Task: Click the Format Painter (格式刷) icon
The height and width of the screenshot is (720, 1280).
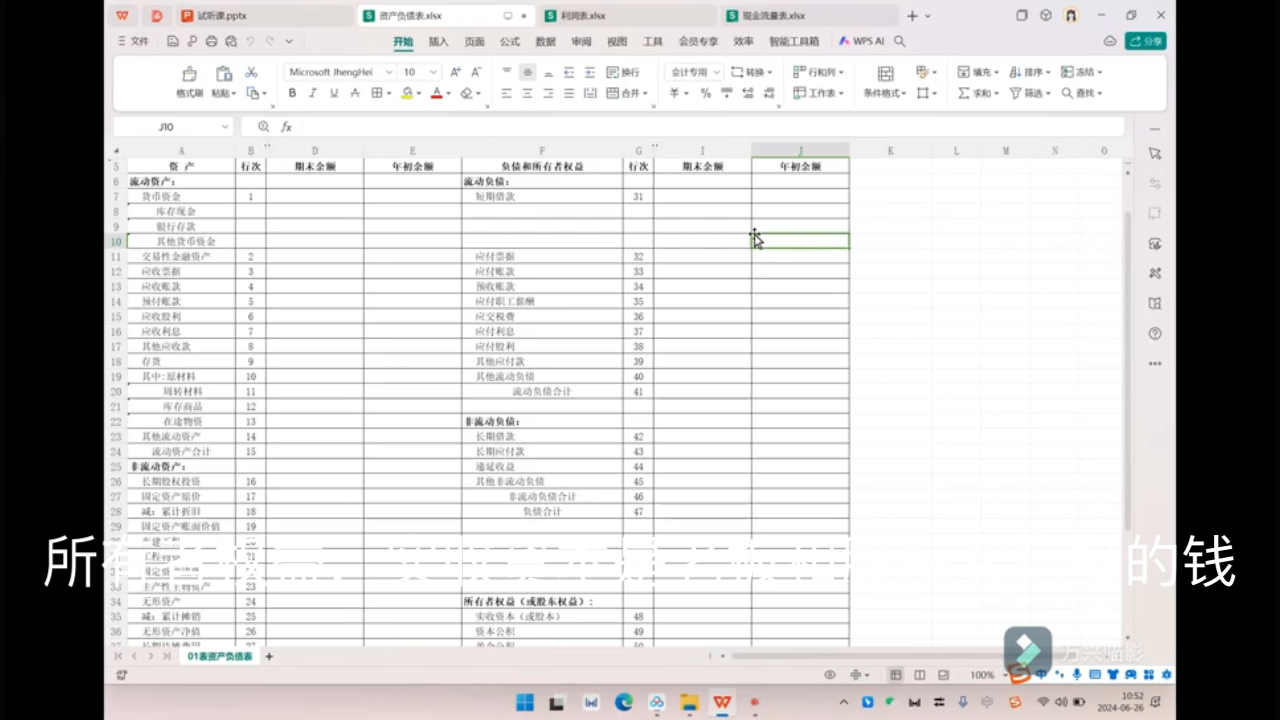Action: [189, 74]
